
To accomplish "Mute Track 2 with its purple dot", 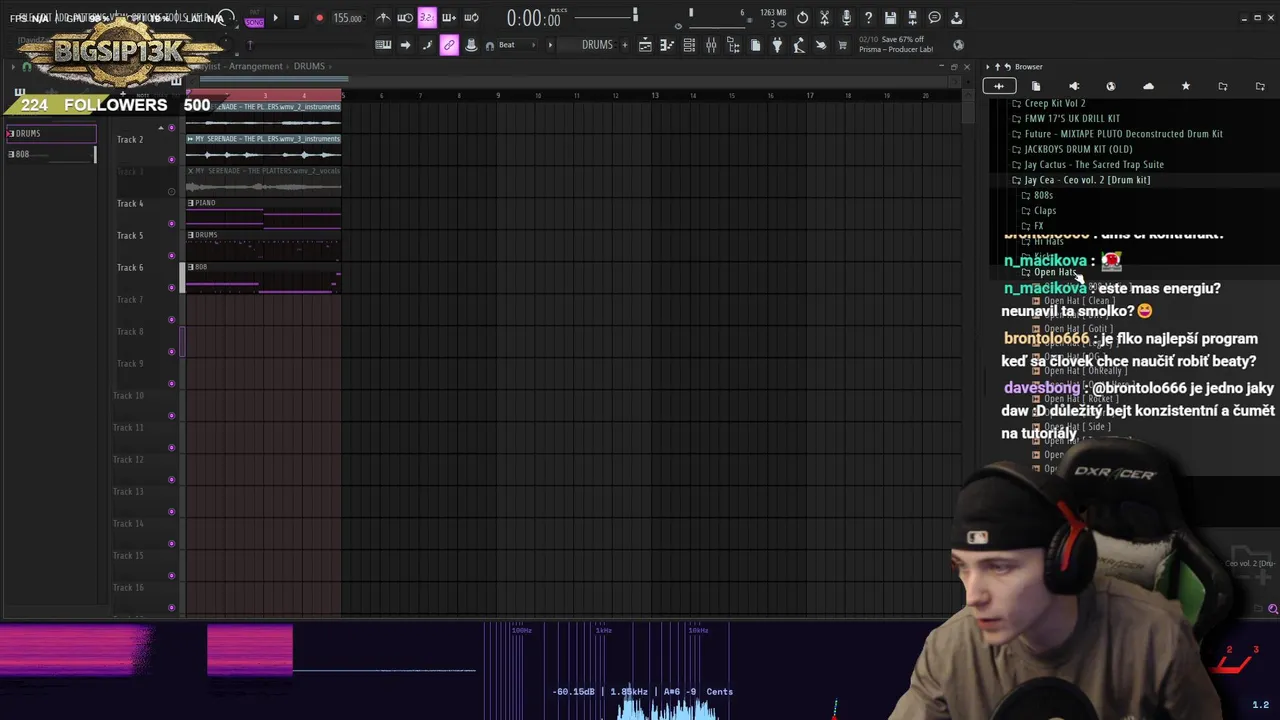I will point(172,160).
